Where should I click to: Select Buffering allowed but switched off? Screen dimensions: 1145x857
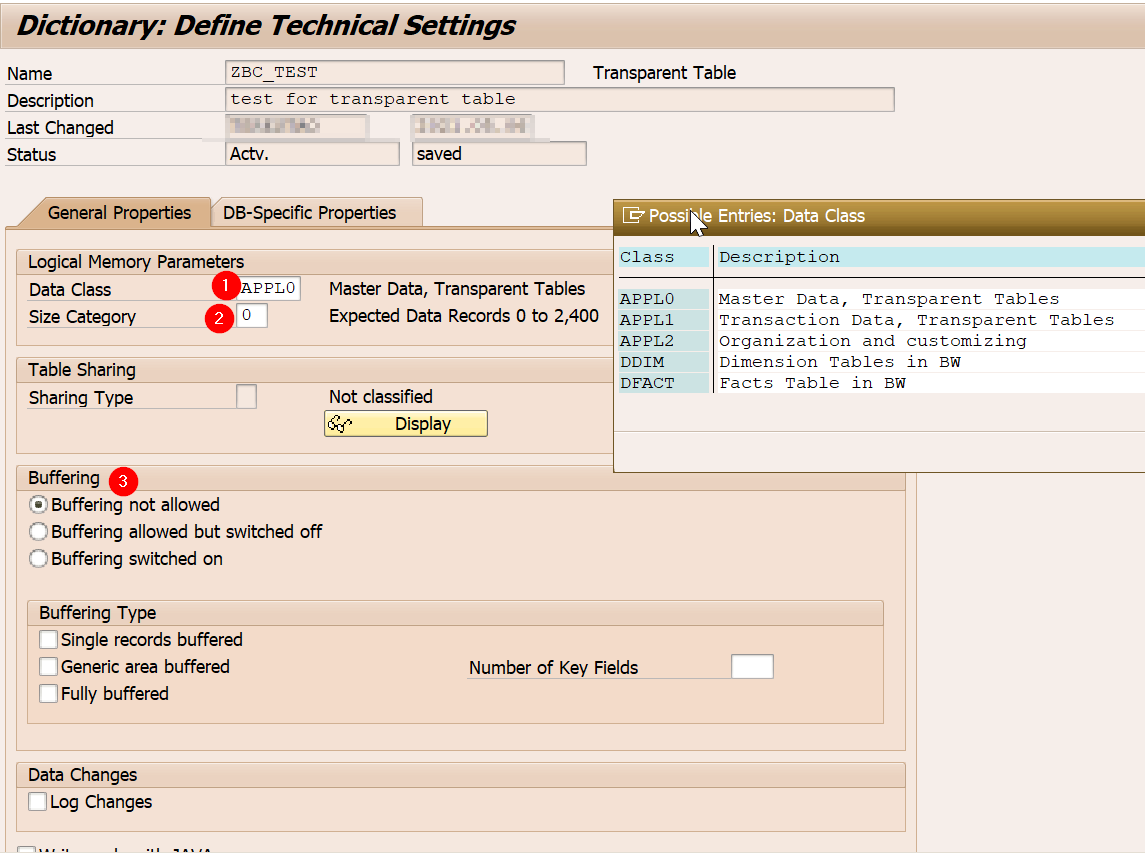(x=38, y=531)
